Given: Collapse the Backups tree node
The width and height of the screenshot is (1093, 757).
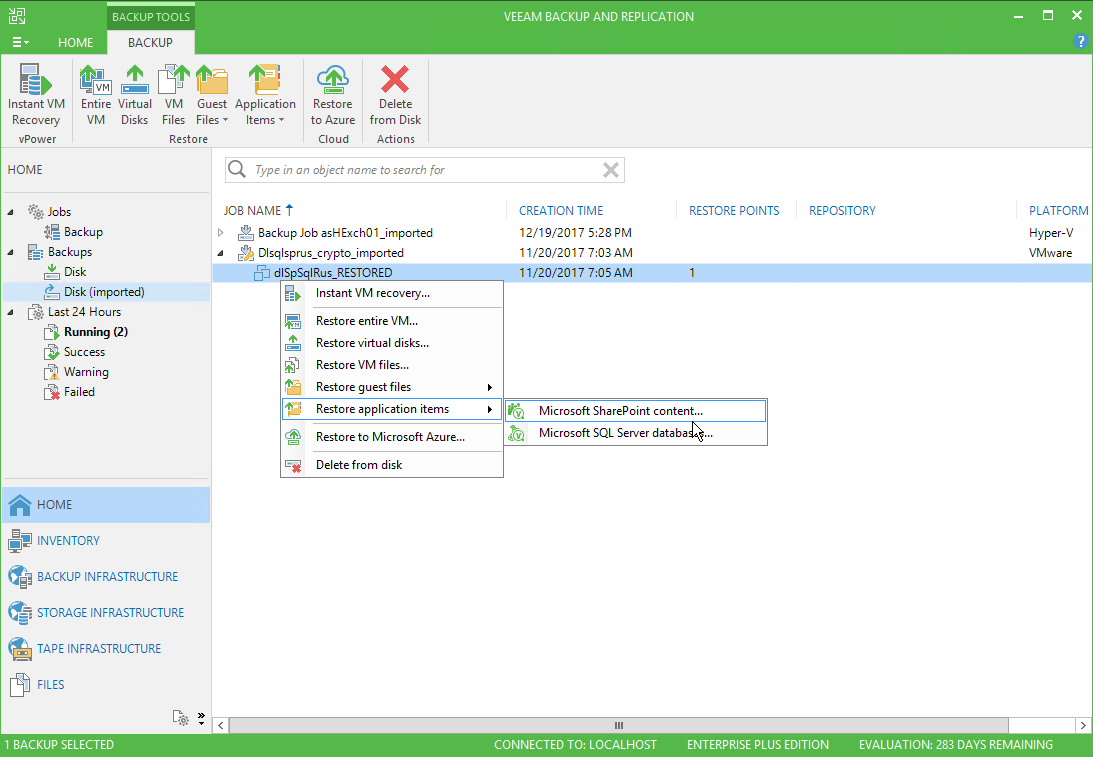Looking at the screenshot, I should [x=10, y=252].
